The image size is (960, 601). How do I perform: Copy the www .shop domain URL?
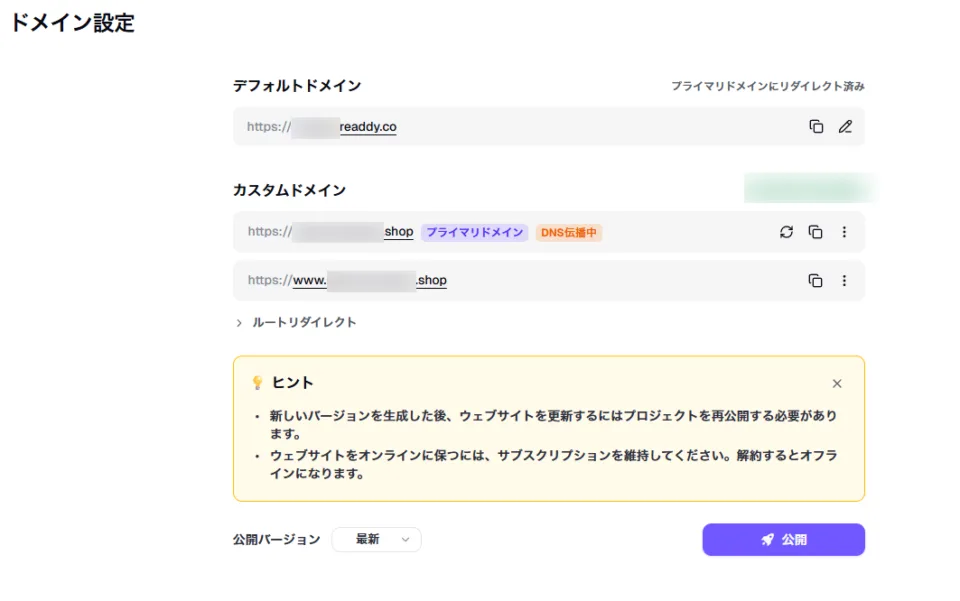816,280
